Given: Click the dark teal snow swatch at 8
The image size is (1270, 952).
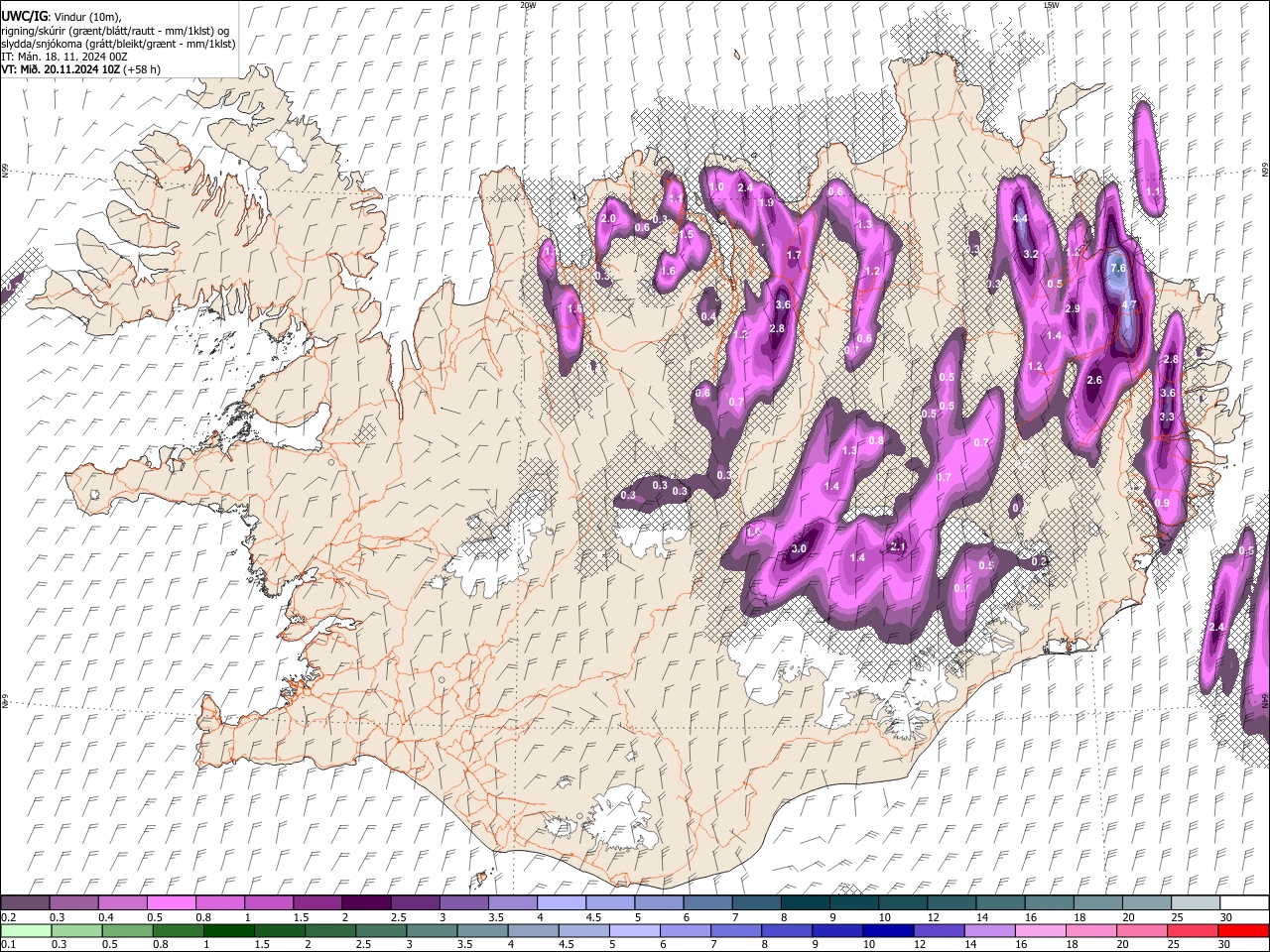Looking at the screenshot, I should coord(805,903).
